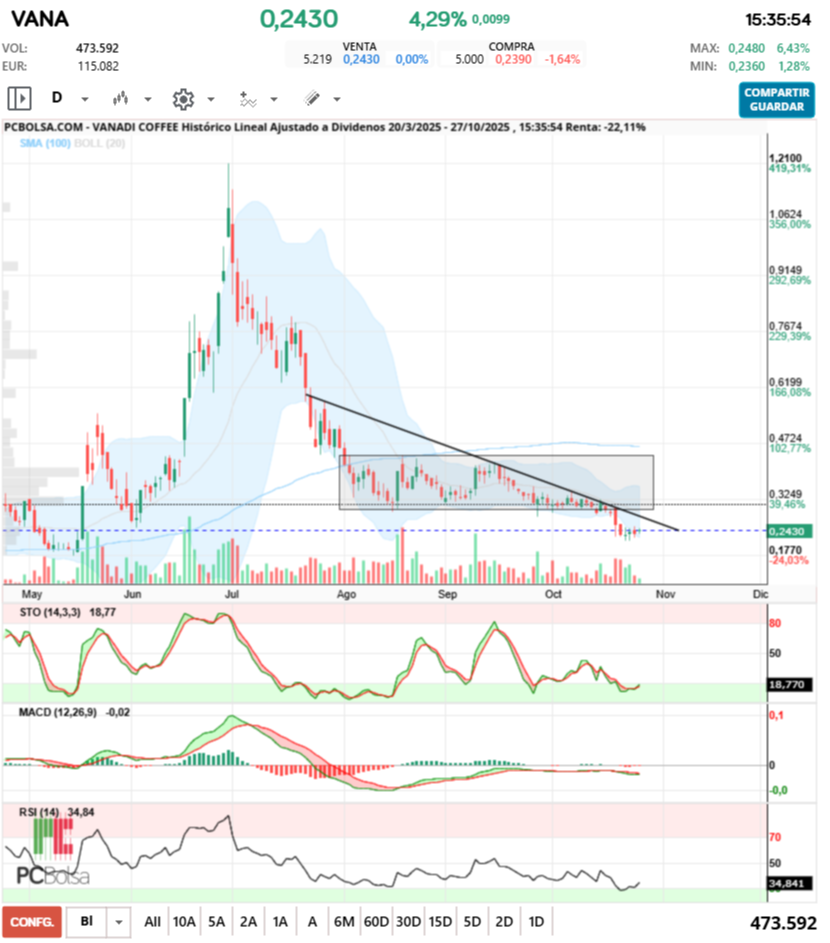Toggle the side panel icon
The image size is (830, 943).
19,98
